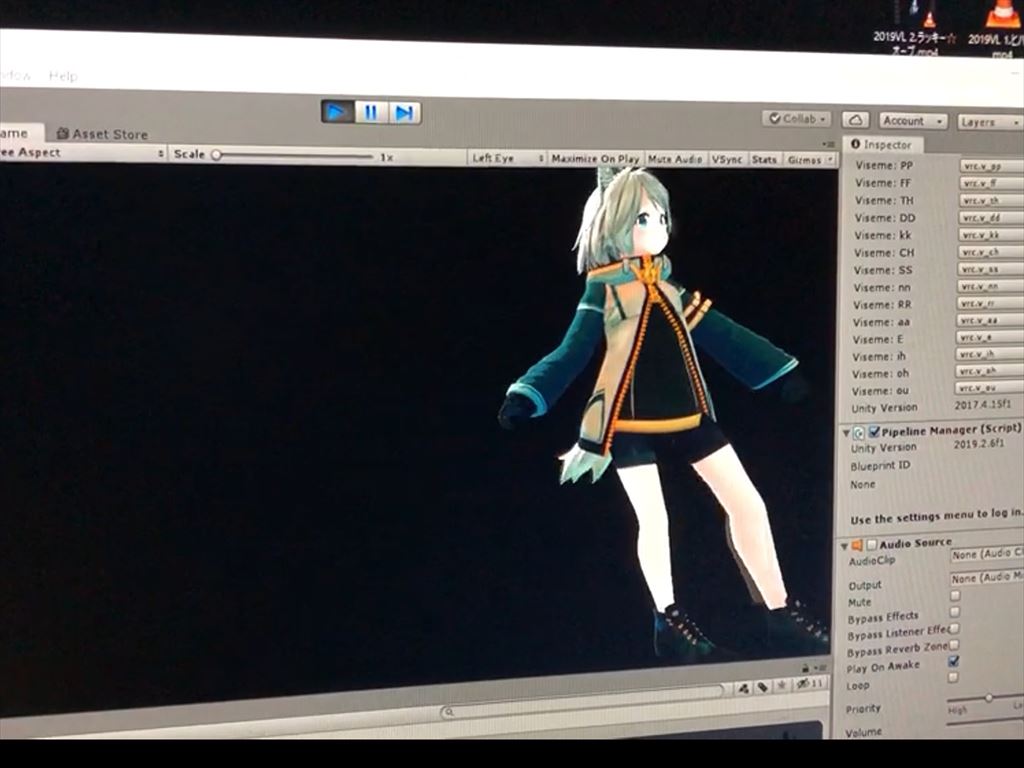Toggle the Bypass Listener Effects checkbox
This screenshot has height=768, width=1024.
pos(954,628)
